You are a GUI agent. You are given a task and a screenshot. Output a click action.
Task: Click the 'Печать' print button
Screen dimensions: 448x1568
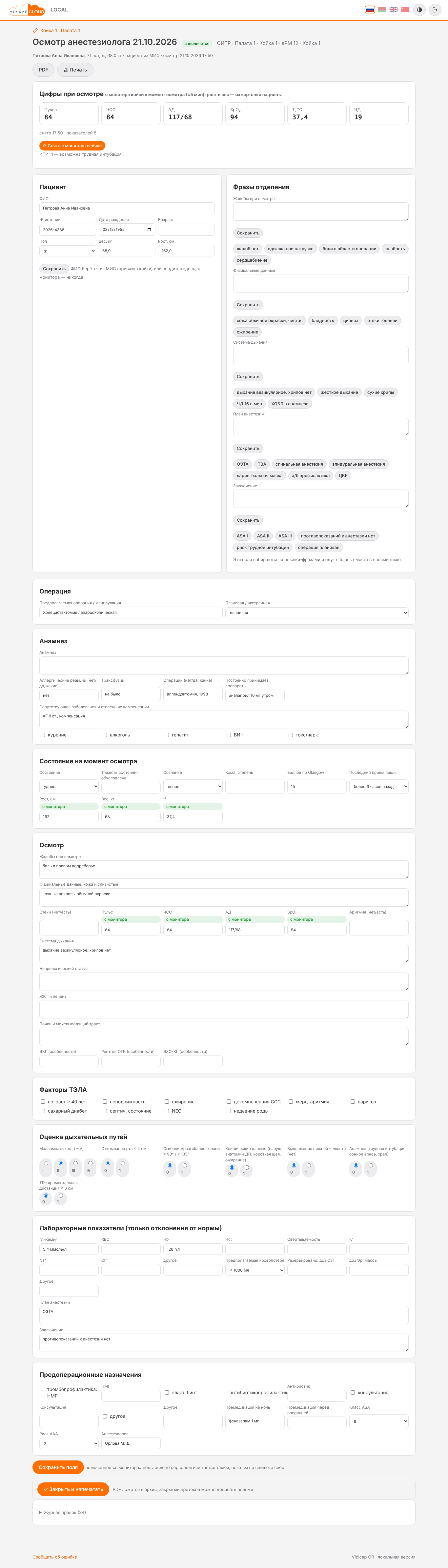tap(75, 70)
